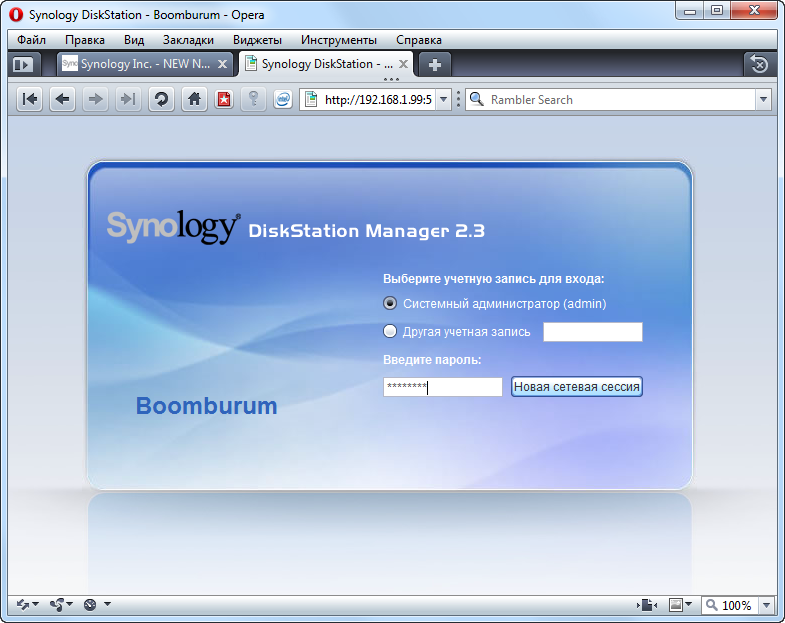Minimize the Opera window
Viewport: 785px width, 623px height.
pyautogui.click(x=690, y=11)
